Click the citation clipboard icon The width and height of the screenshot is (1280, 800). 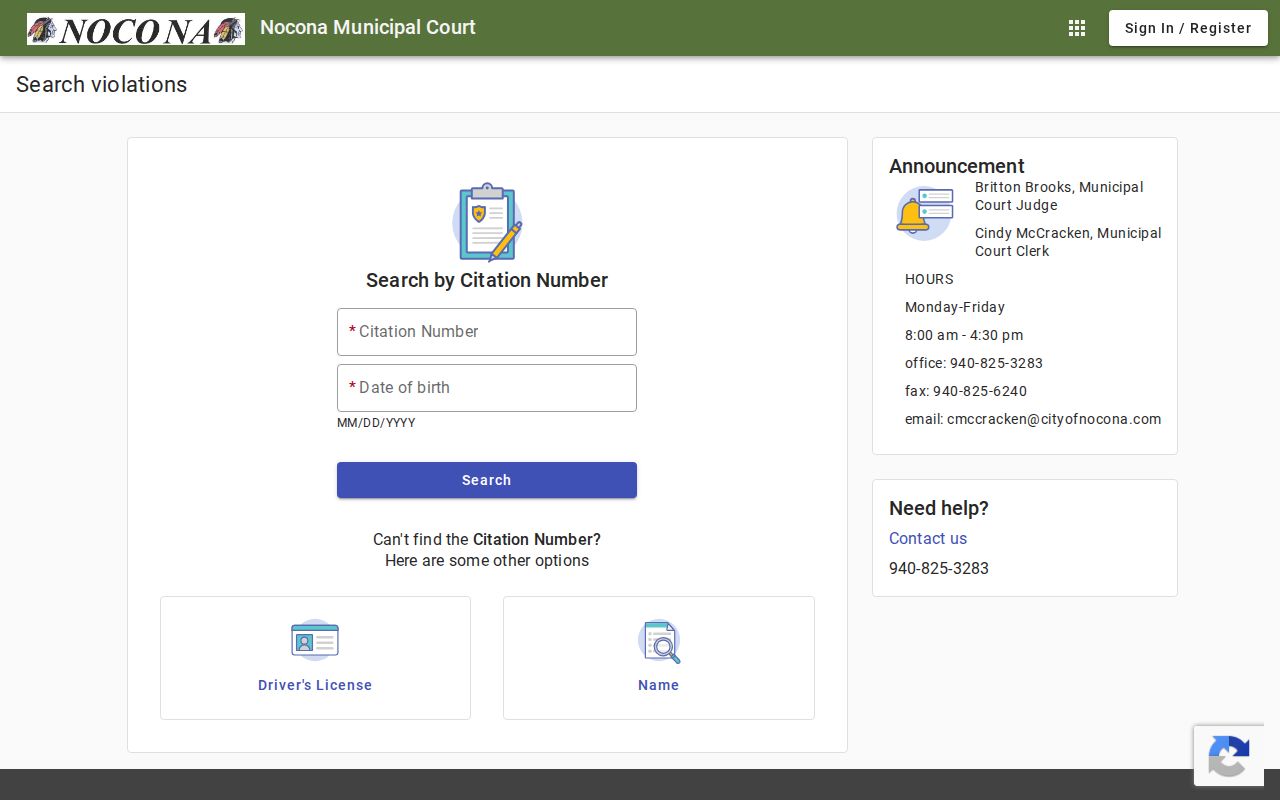487,222
